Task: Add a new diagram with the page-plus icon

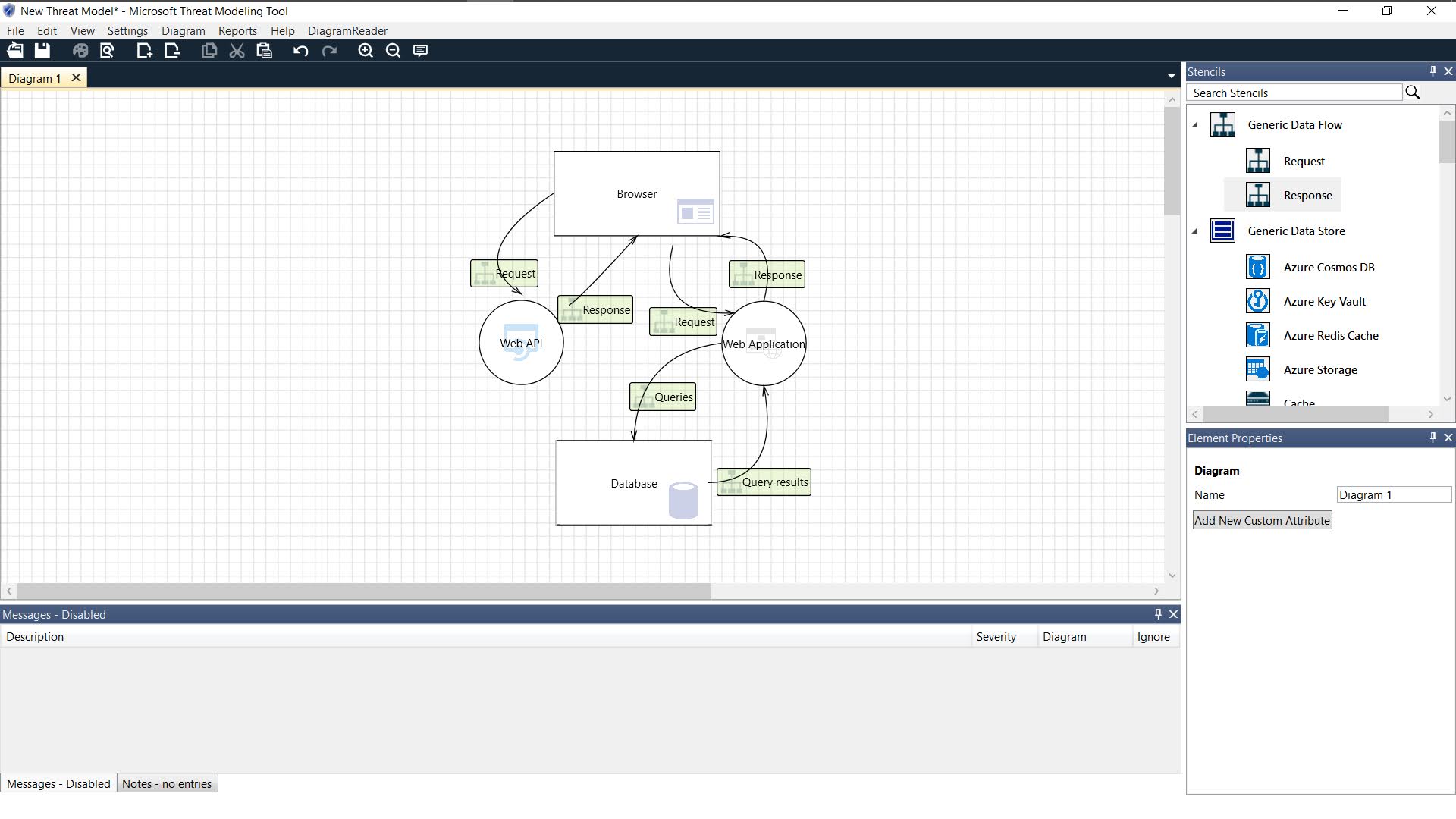Action: [144, 51]
